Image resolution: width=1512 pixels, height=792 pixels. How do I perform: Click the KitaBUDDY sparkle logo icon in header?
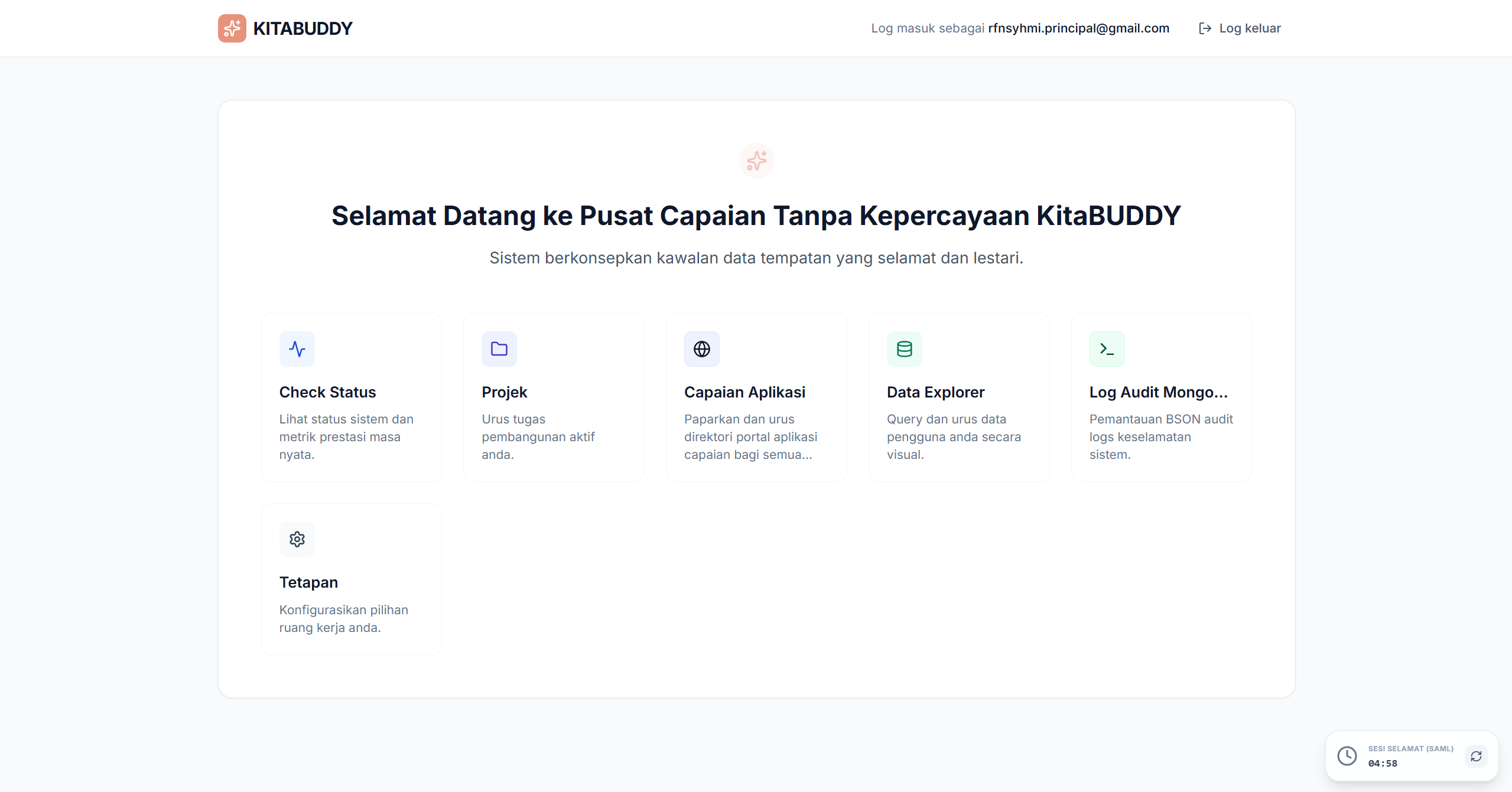coord(232,28)
